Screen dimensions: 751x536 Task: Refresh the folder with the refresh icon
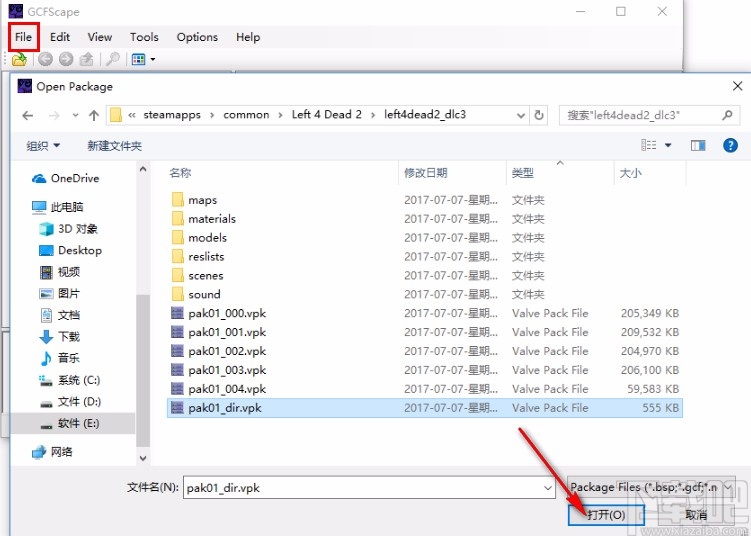(x=539, y=115)
